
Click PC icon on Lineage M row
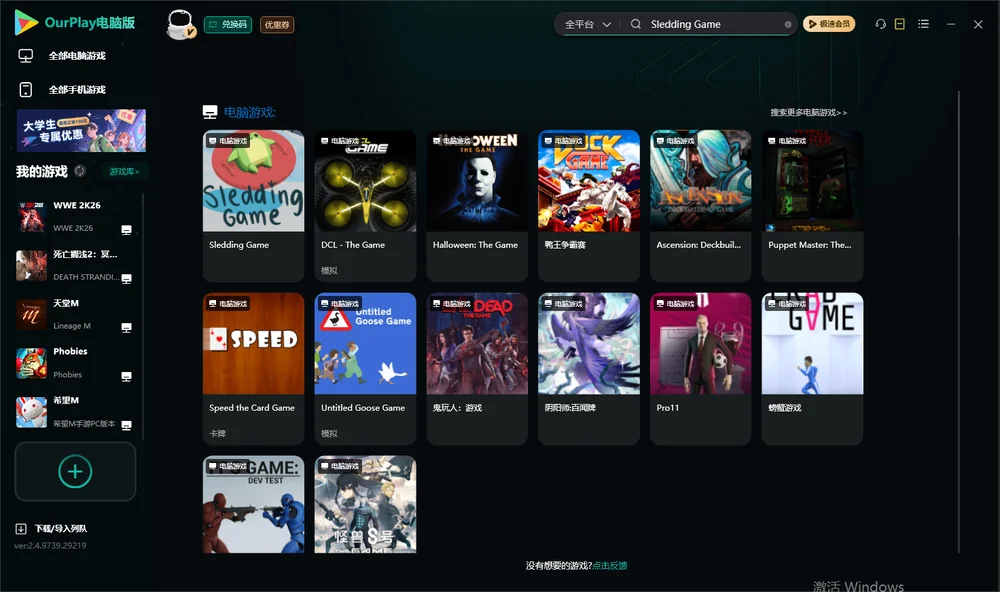(126, 328)
